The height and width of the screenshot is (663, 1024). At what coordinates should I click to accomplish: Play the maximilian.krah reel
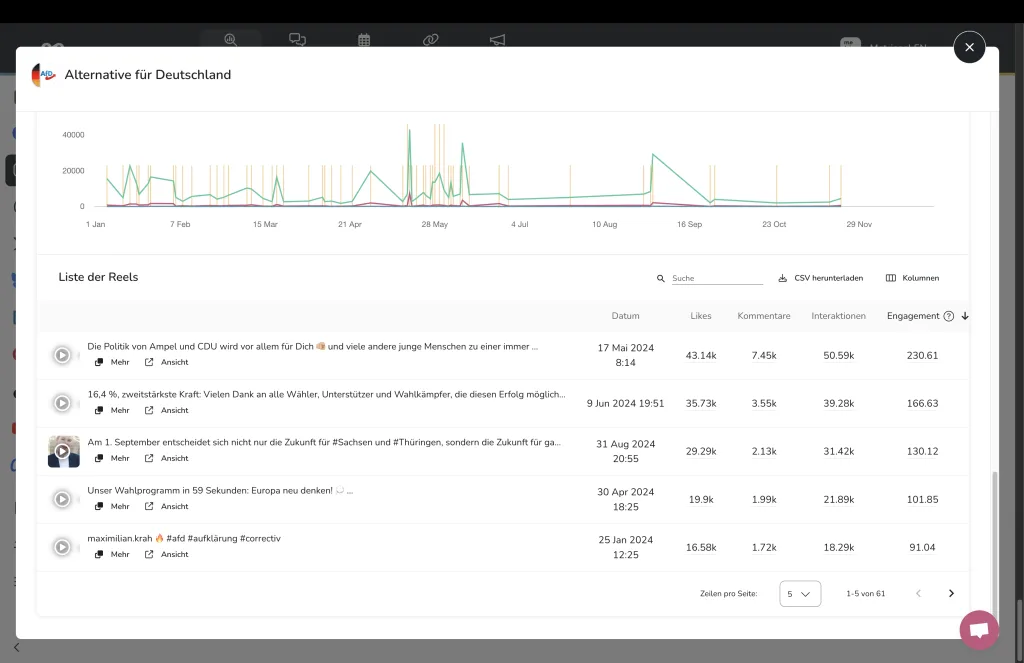62,547
